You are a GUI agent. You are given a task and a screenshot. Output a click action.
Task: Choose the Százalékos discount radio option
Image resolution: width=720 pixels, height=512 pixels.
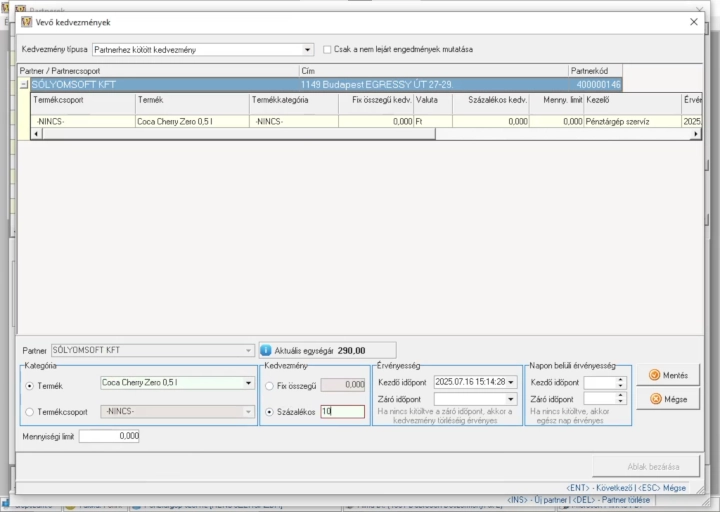click(270, 412)
